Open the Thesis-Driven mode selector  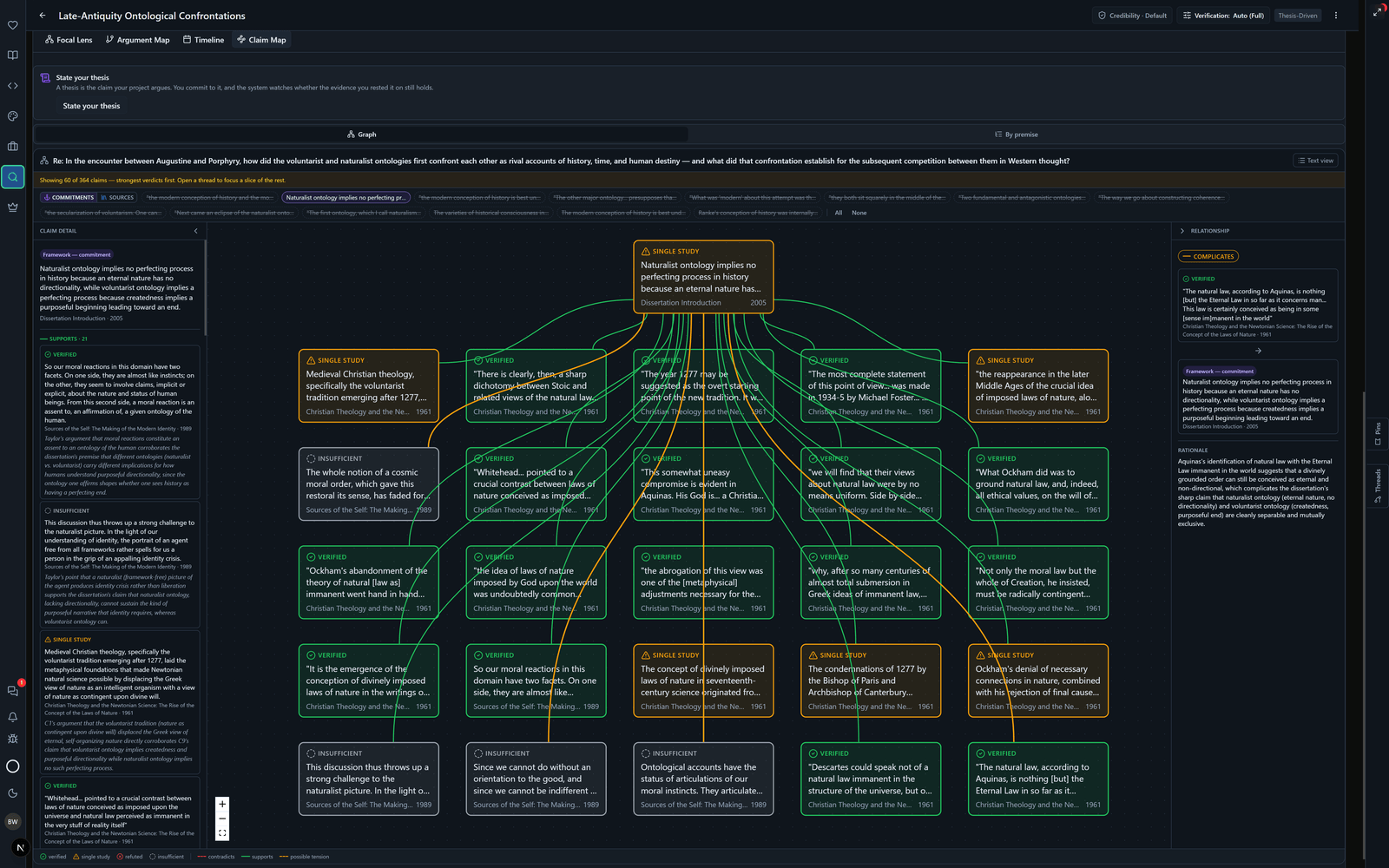1297,16
